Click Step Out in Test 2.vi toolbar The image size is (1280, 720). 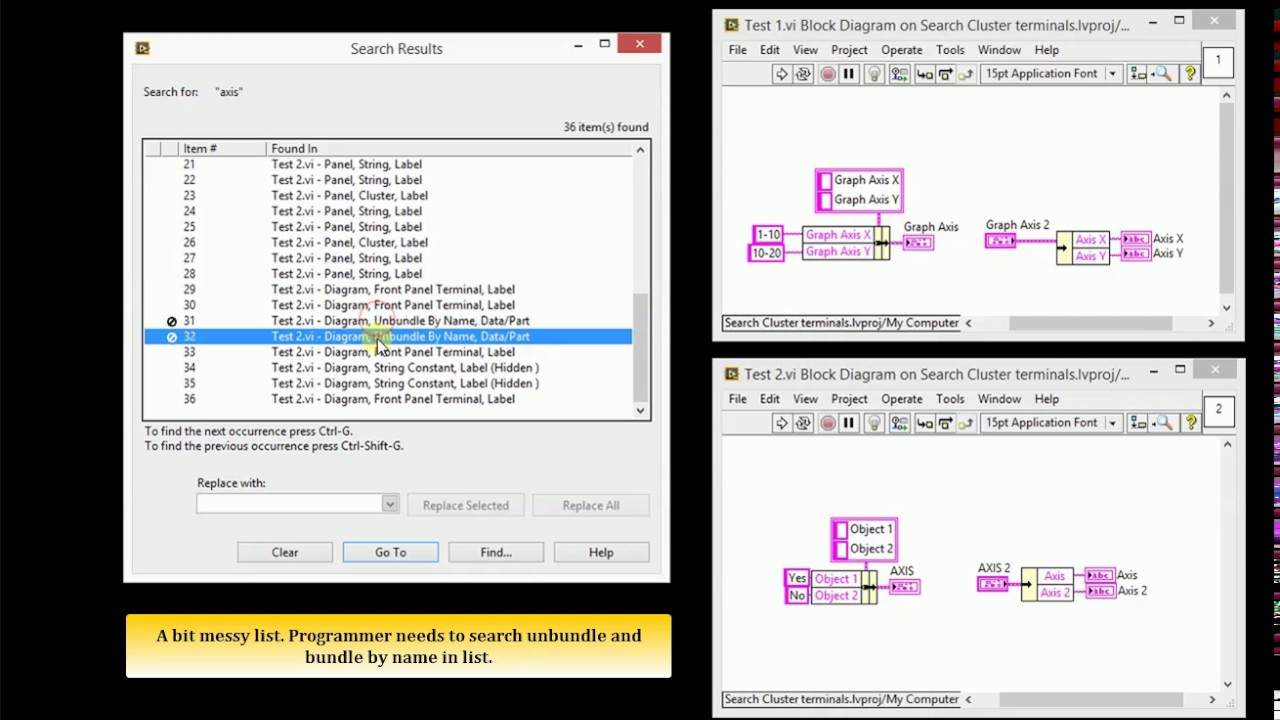click(x=965, y=423)
